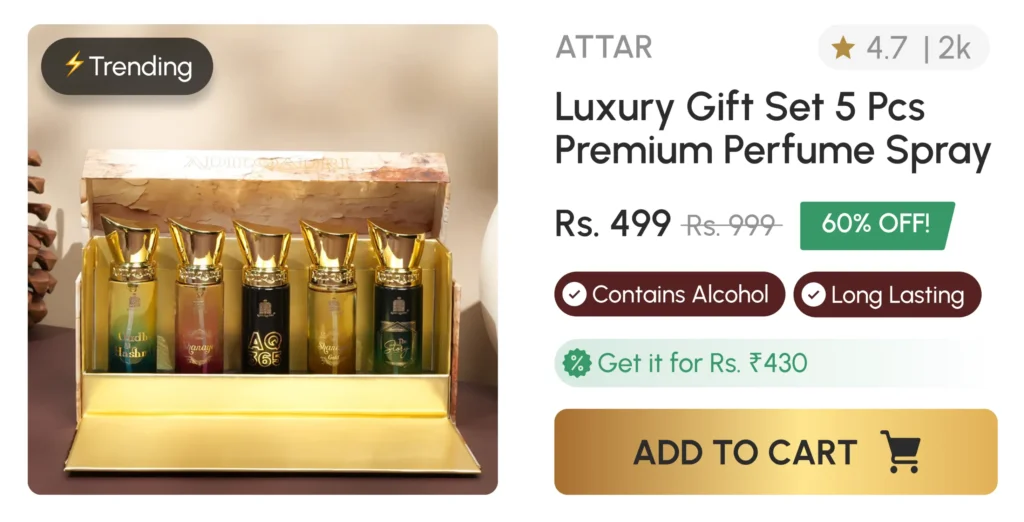Image resolution: width=1024 pixels, height=522 pixels.
Task: Select the Contains Alcohol tag
Action: point(669,294)
